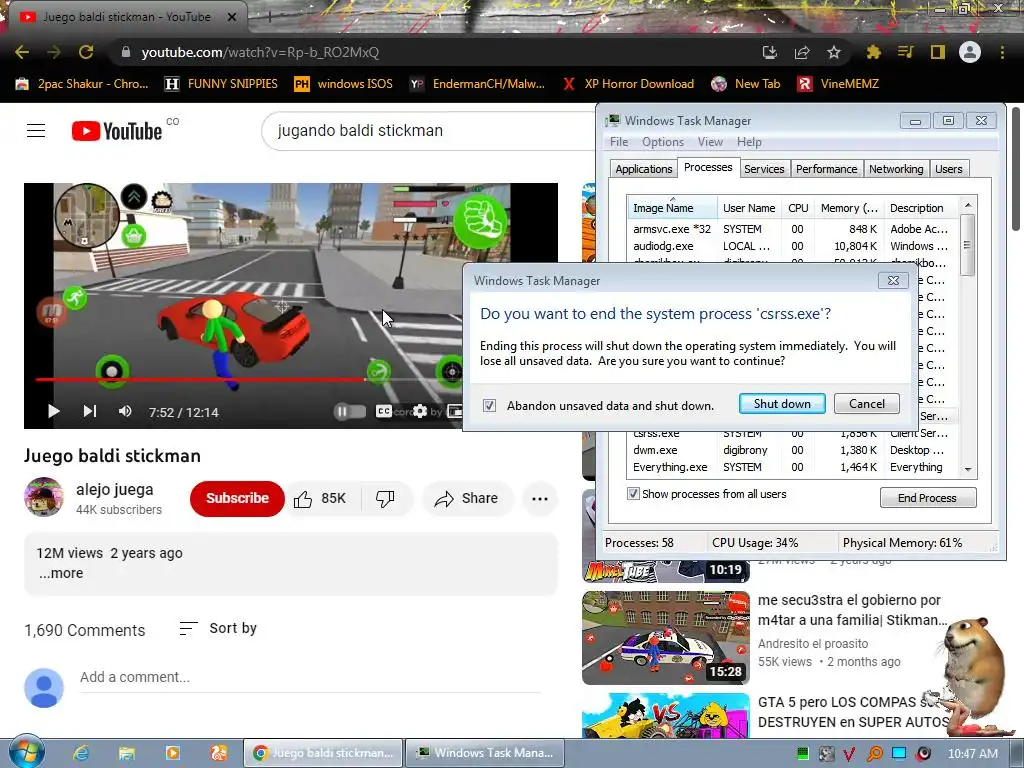Open the windows ISOS bookmark
This screenshot has width=1024, height=768.
[344, 84]
